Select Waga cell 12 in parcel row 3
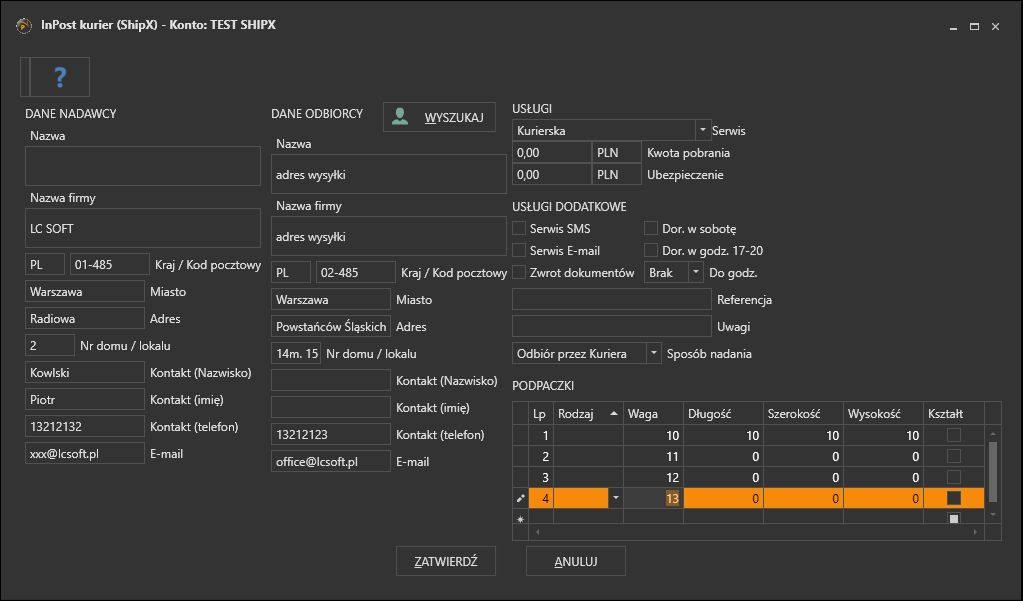 click(x=653, y=478)
